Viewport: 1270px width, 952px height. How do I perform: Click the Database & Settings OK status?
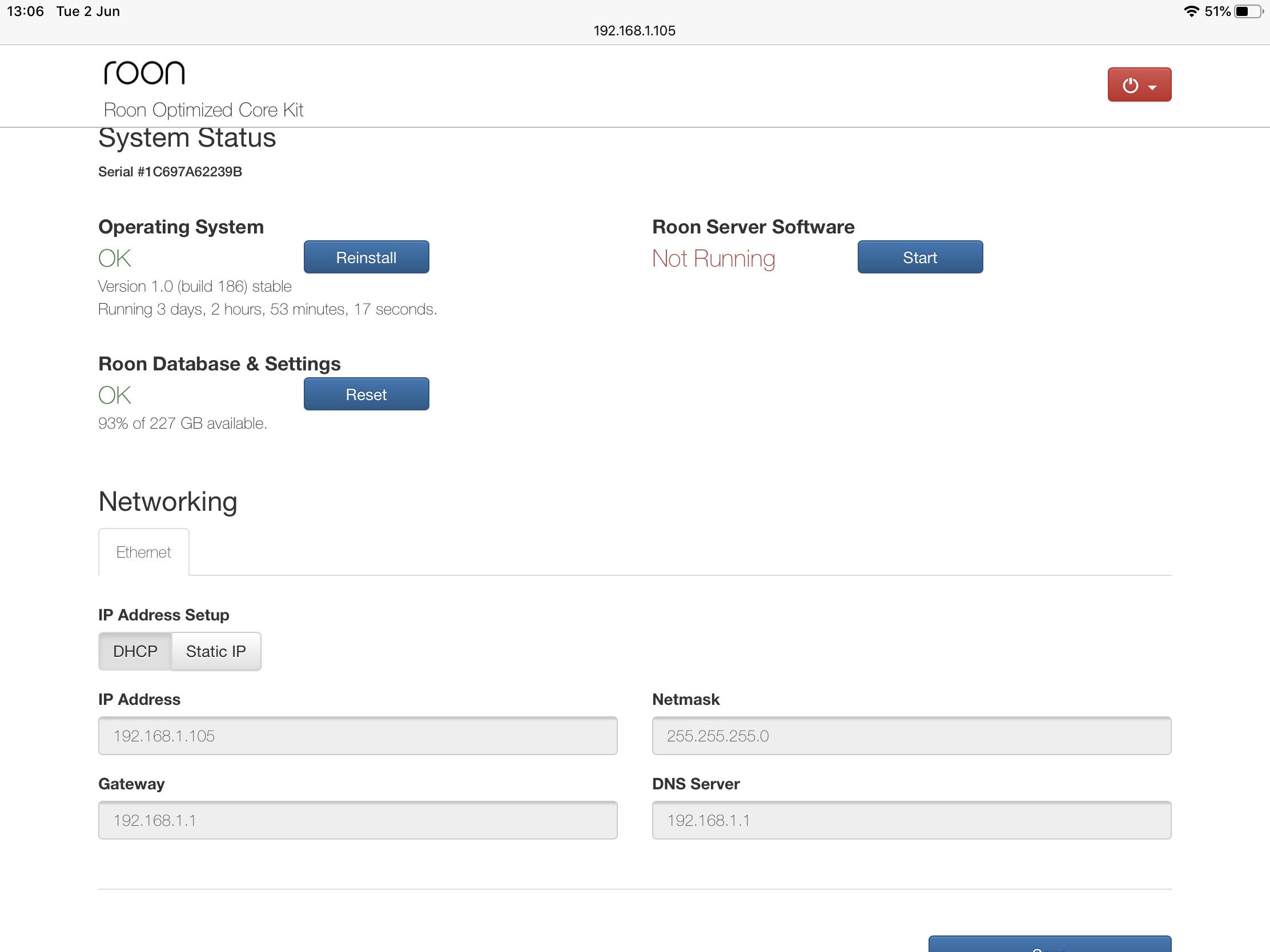114,396
